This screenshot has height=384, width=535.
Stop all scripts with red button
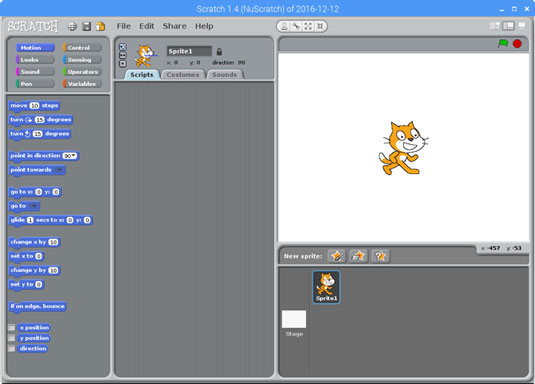tap(517, 44)
